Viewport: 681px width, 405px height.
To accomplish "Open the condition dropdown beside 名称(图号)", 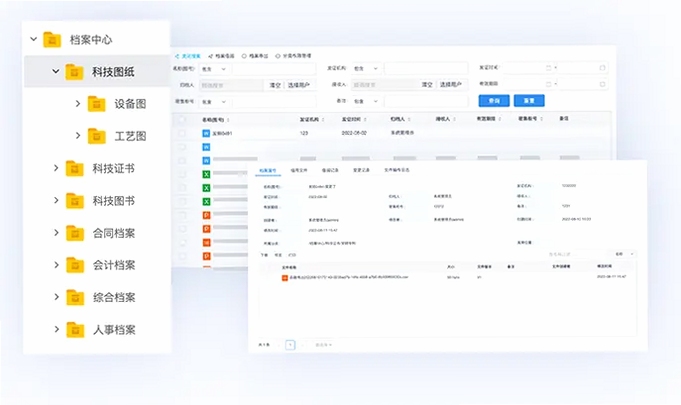I will (x=215, y=69).
